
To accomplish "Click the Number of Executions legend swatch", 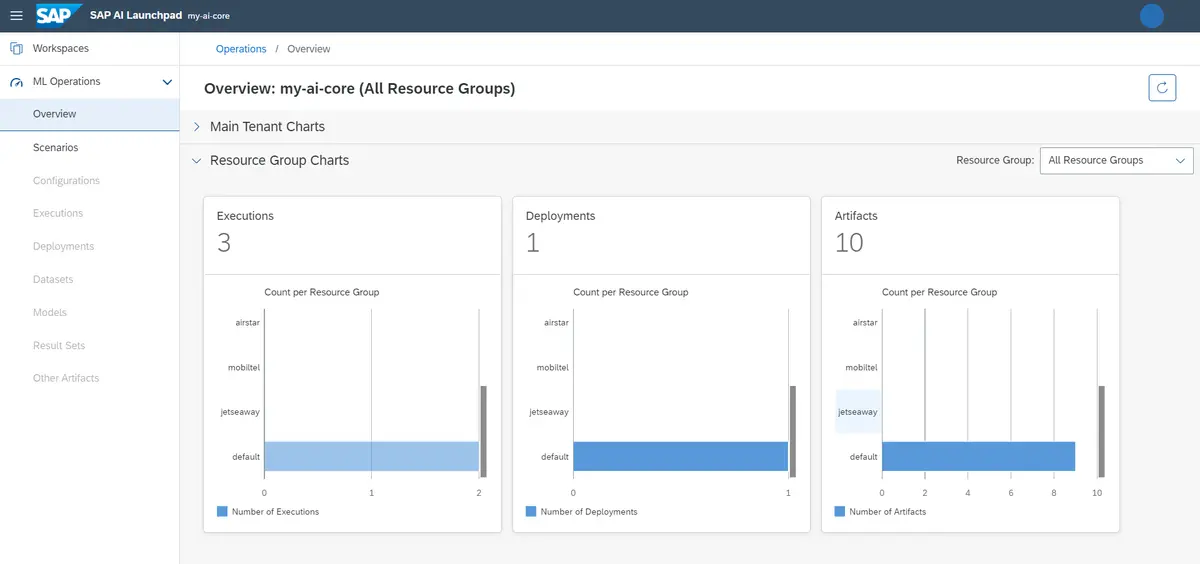I will click(x=222, y=511).
